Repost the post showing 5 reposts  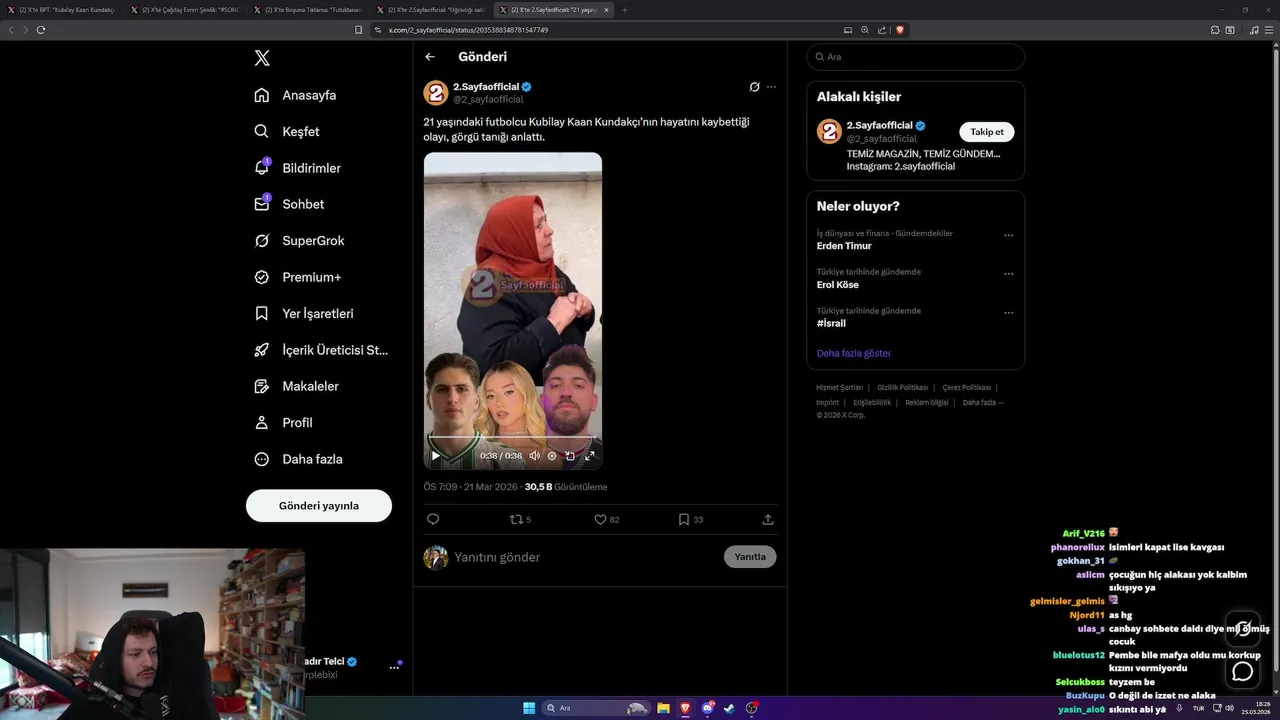click(x=521, y=520)
